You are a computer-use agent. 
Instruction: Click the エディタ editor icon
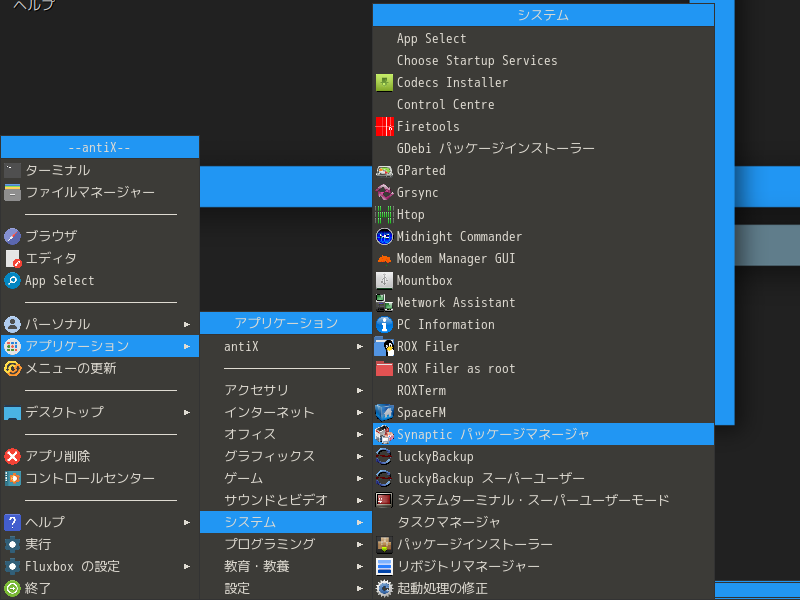click(x=12, y=259)
